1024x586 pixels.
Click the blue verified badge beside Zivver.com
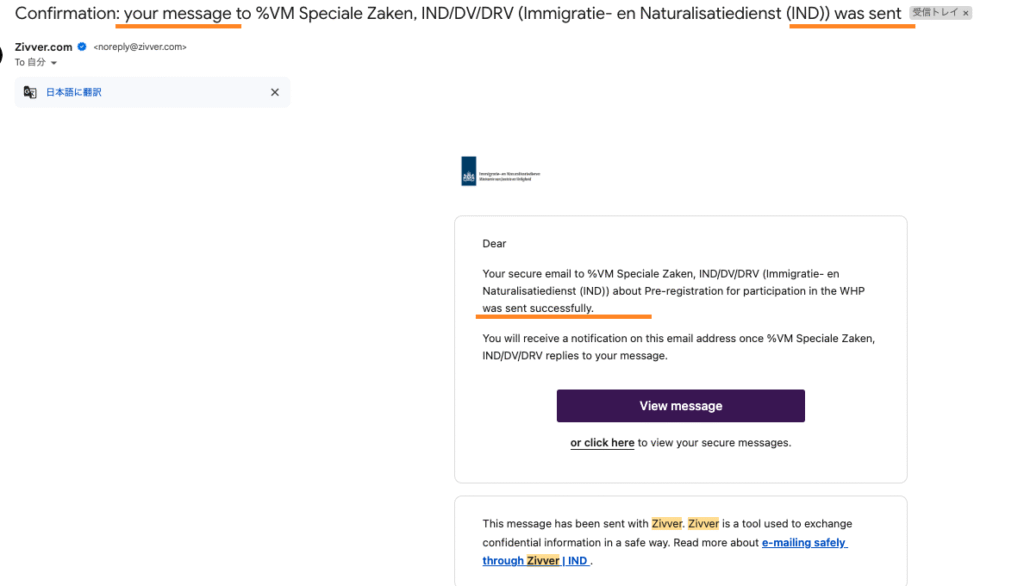click(82, 46)
